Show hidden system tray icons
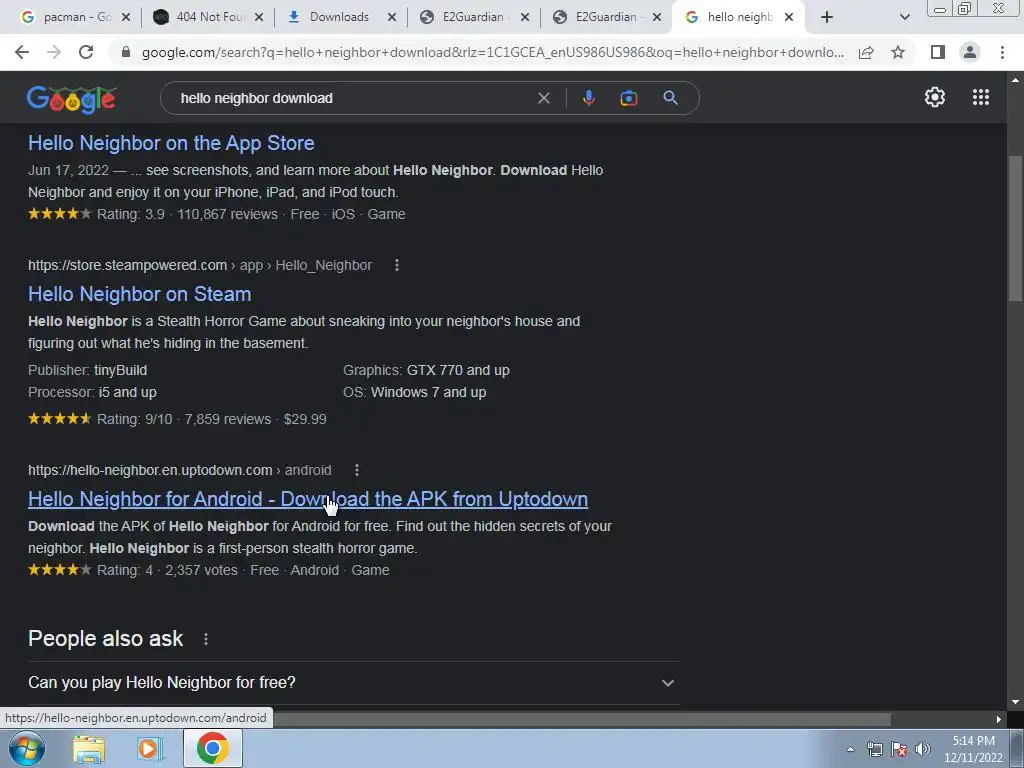Viewport: 1024px width, 768px height. click(x=850, y=749)
